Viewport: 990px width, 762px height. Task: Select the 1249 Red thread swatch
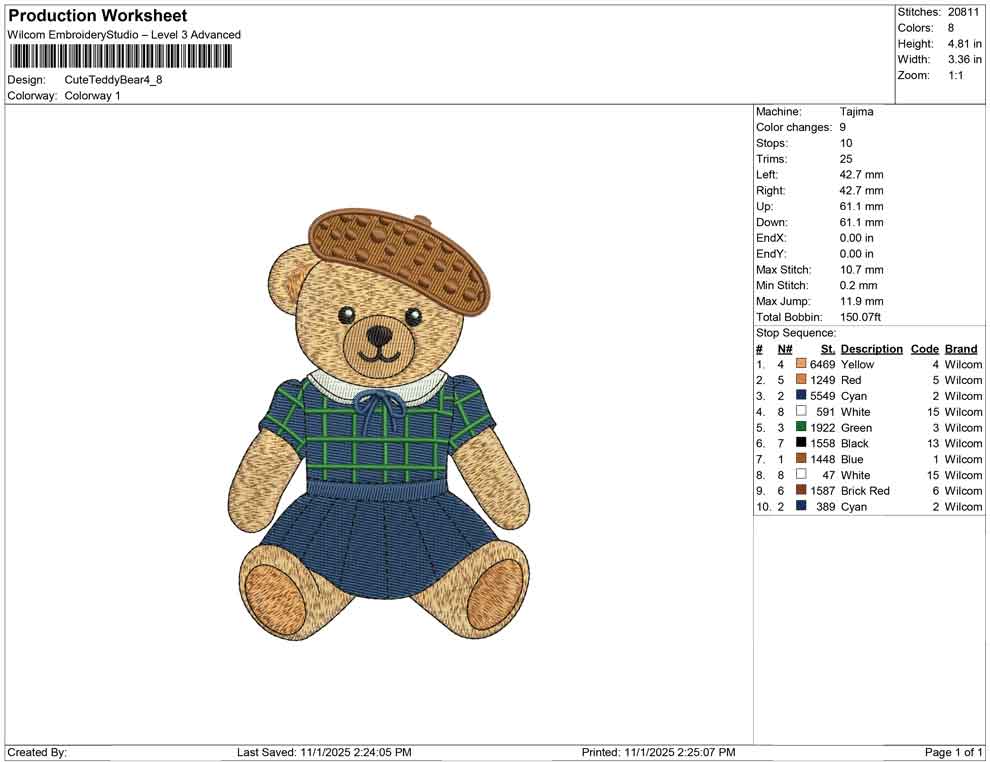pos(800,380)
